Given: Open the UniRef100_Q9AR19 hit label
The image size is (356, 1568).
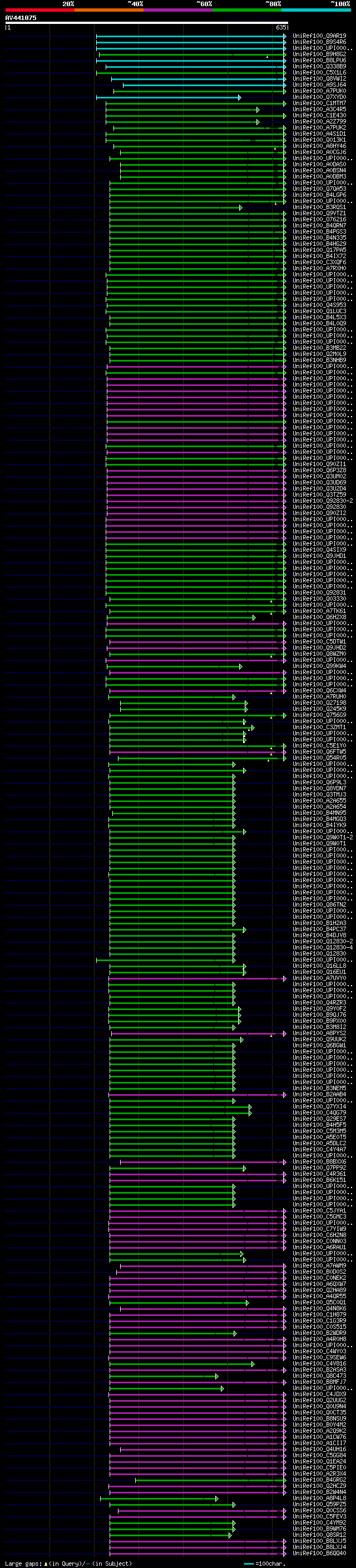Looking at the screenshot, I should (x=319, y=36).
